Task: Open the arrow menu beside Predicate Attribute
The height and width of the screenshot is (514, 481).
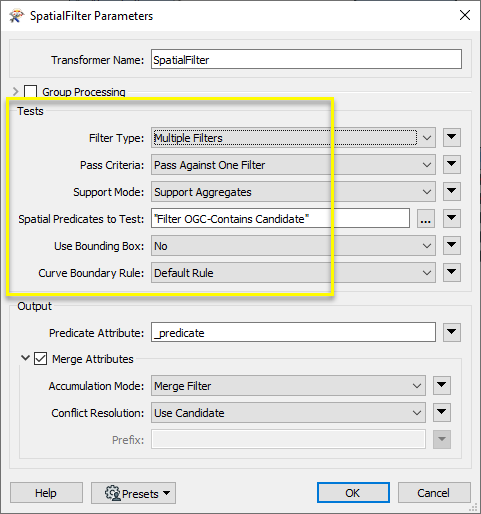Action: (x=452, y=332)
